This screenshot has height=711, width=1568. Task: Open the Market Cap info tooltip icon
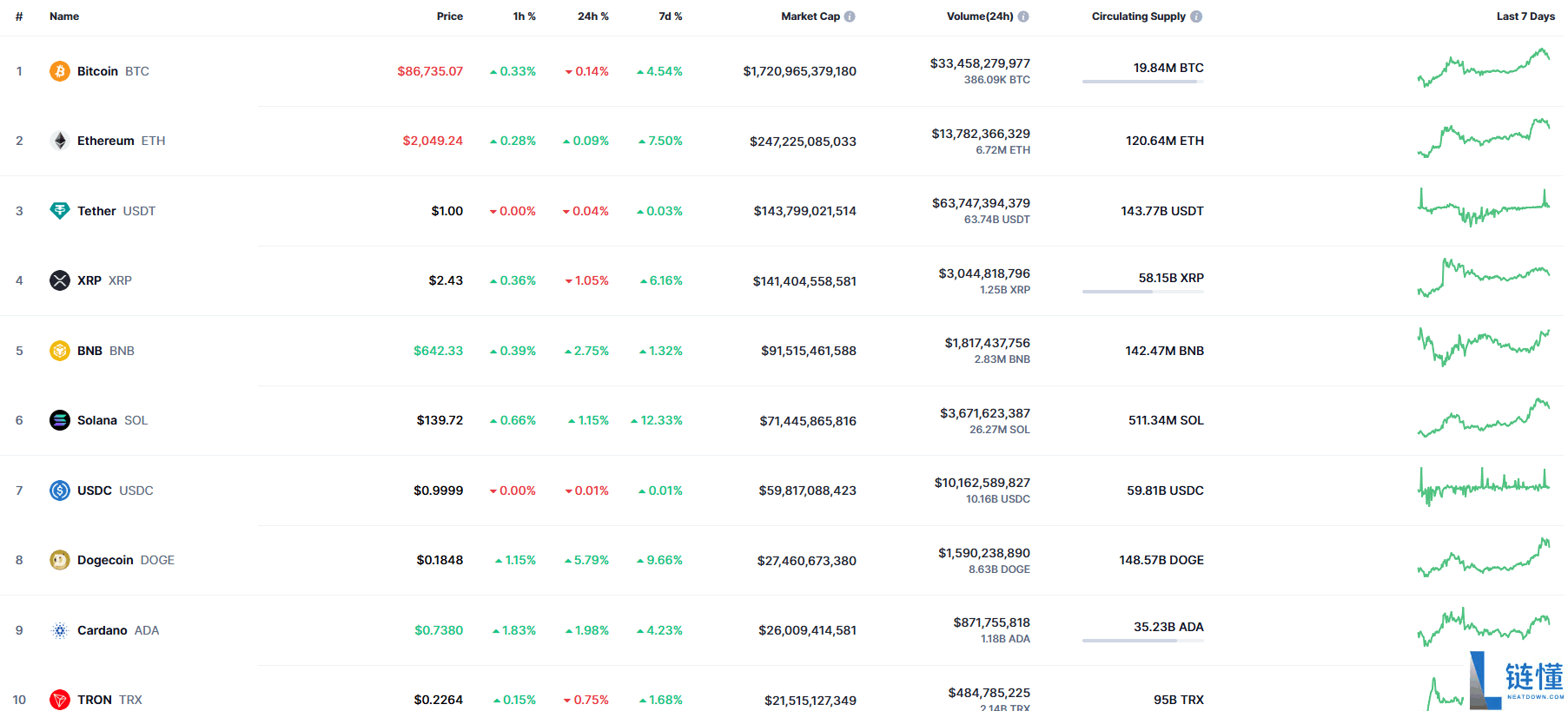tap(850, 16)
